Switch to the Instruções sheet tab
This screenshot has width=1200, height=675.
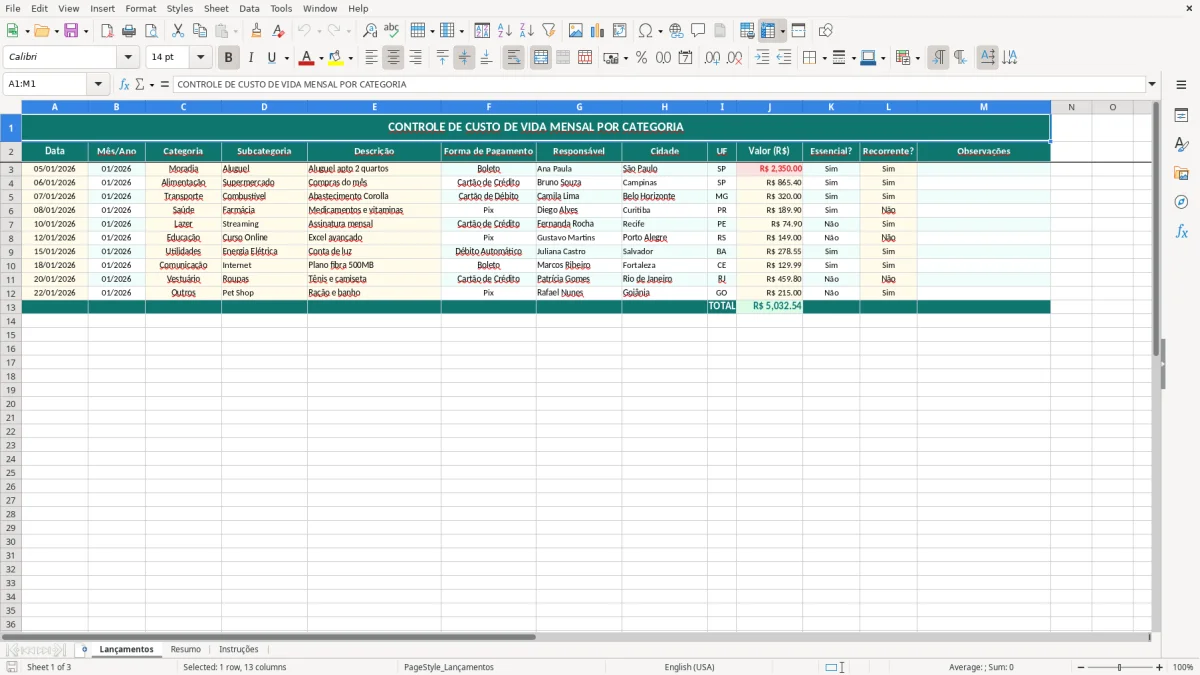click(x=239, y=649)
